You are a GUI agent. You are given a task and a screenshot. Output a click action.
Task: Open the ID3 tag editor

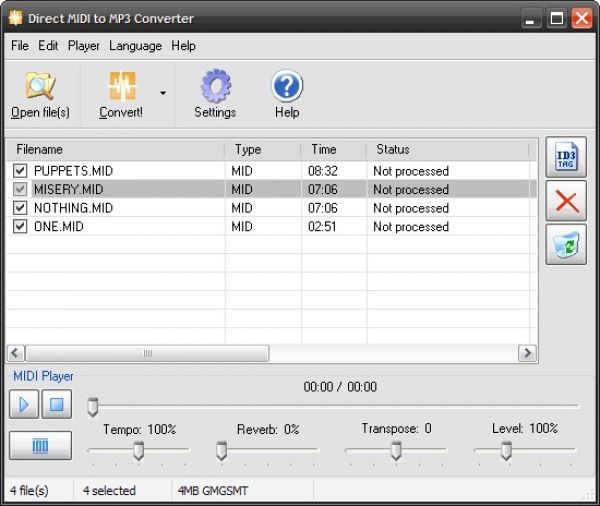pos(566,157)
